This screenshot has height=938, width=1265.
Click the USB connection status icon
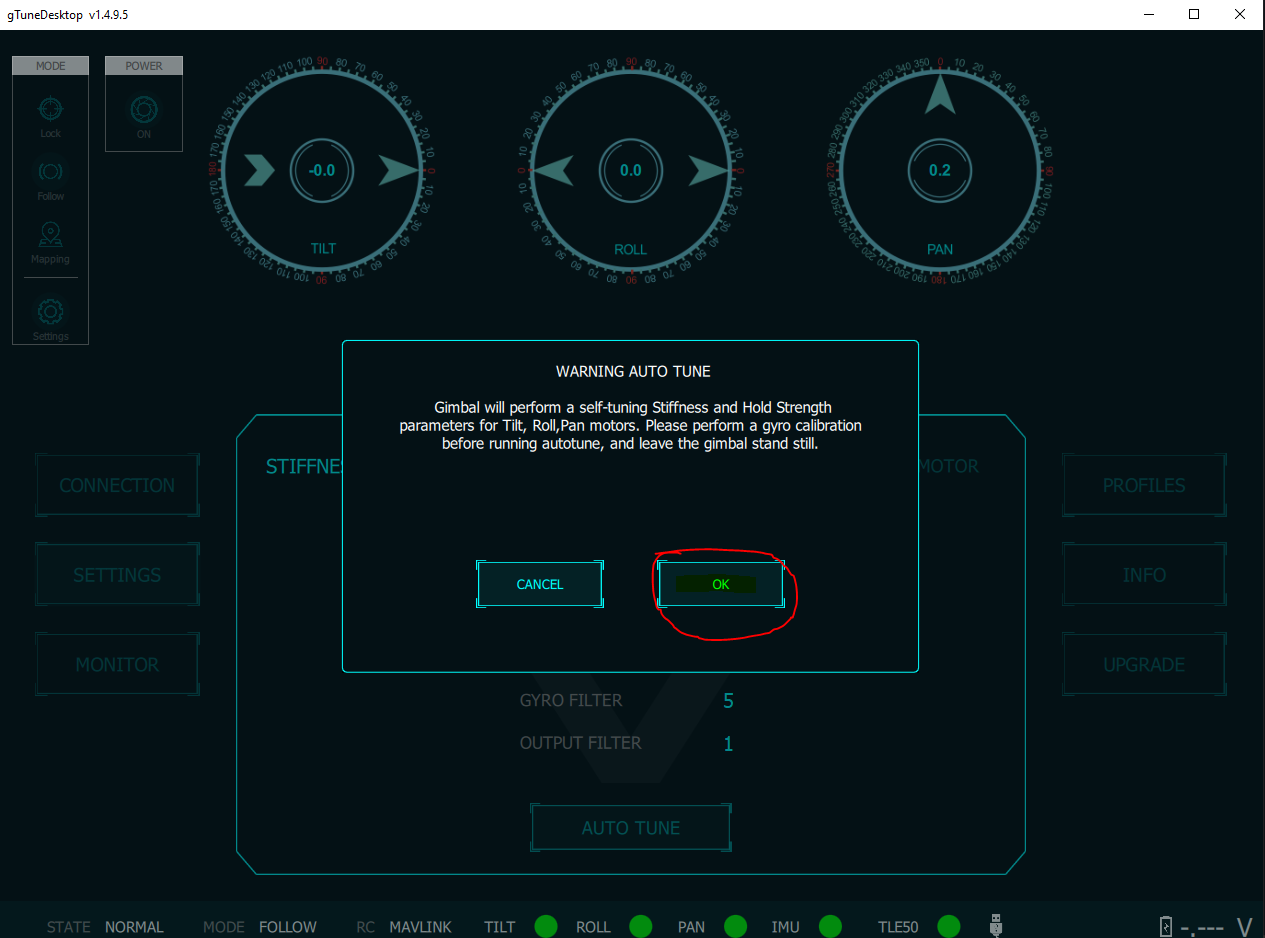996,925
